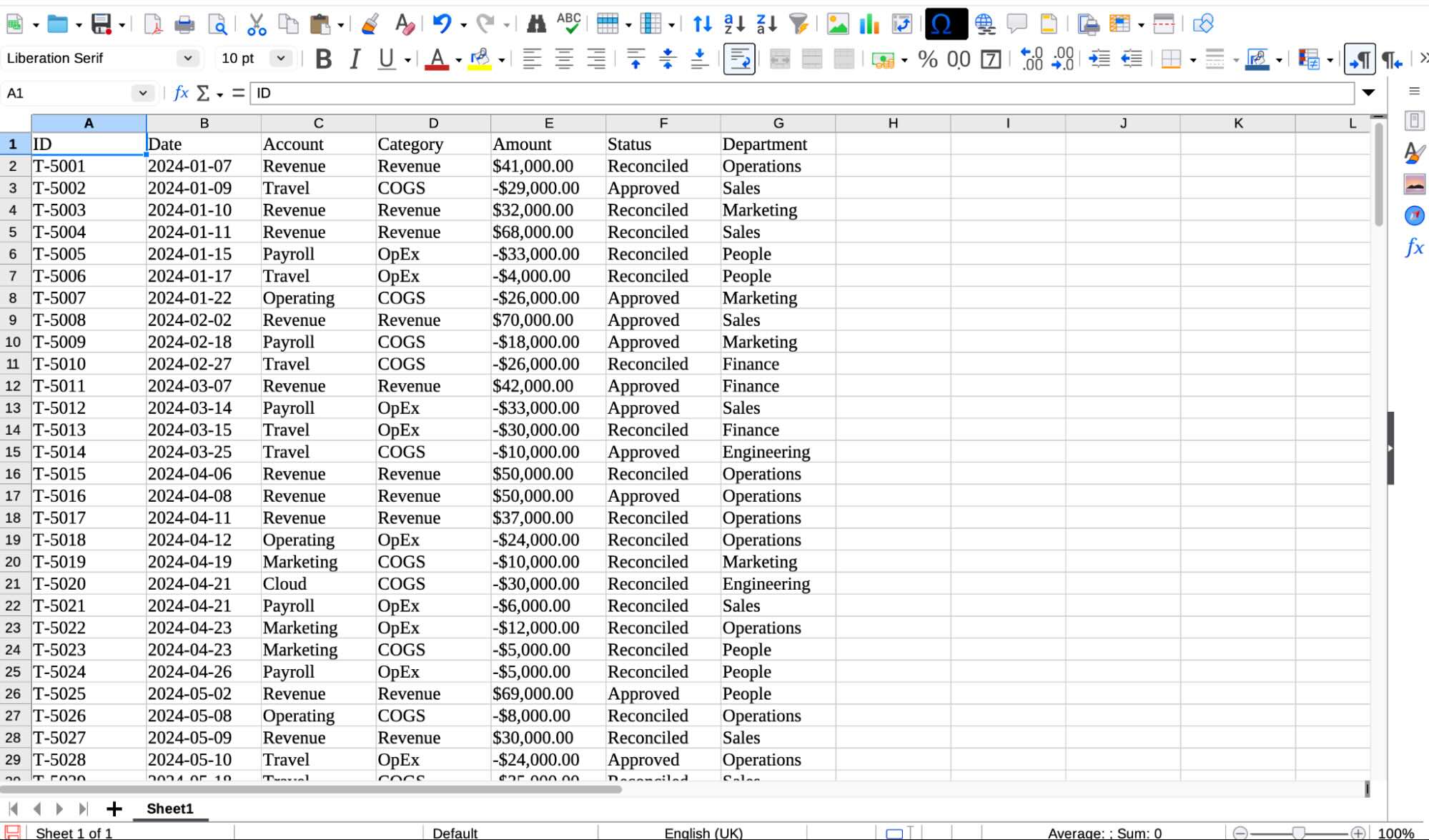Viewport: 1429px width, 840px height.
Task: Insert a comment
Action: click(x=1017, y=24)
